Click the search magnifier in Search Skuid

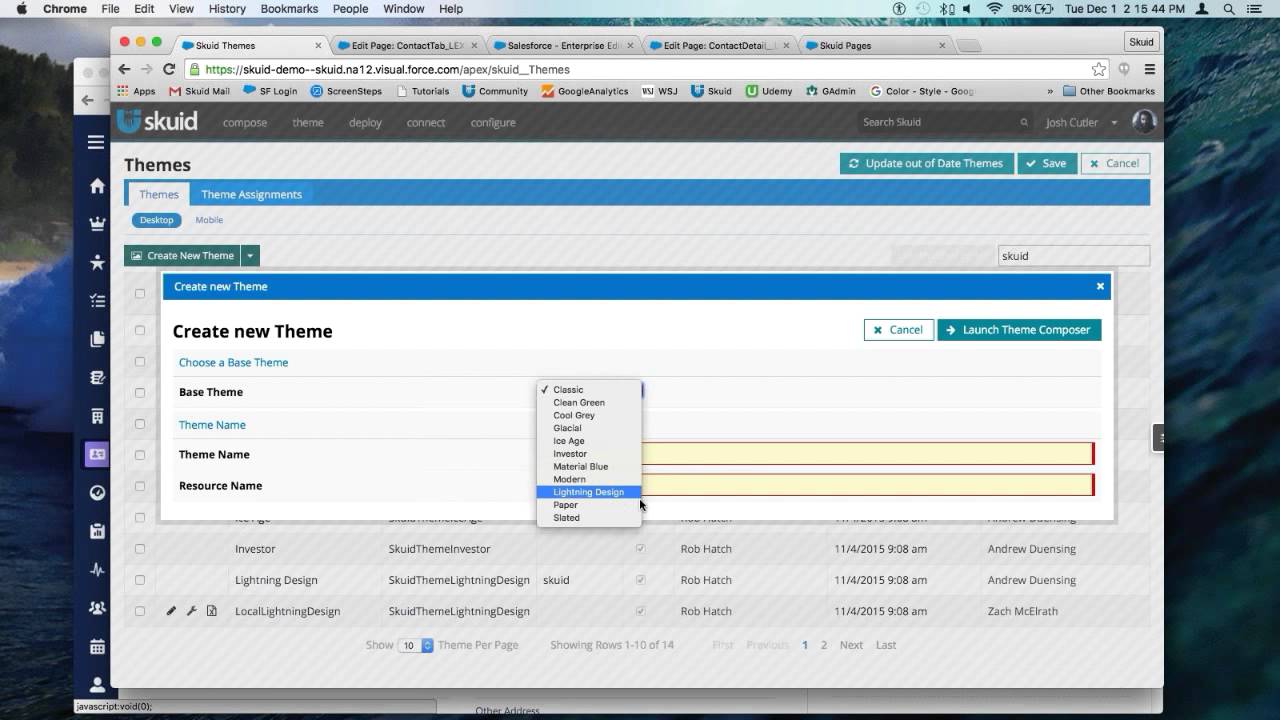[x=1024, y=122]
